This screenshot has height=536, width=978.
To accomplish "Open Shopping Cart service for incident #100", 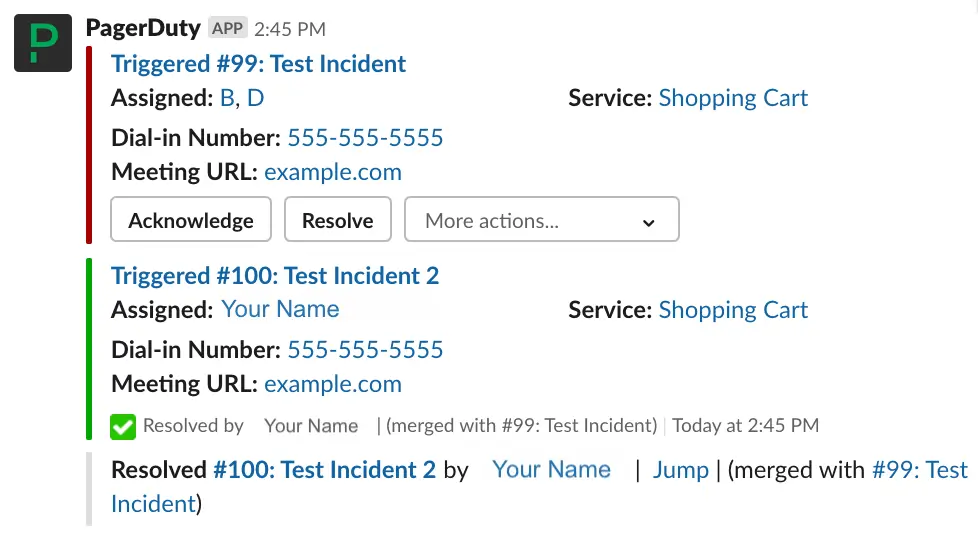I will point(733,310).
